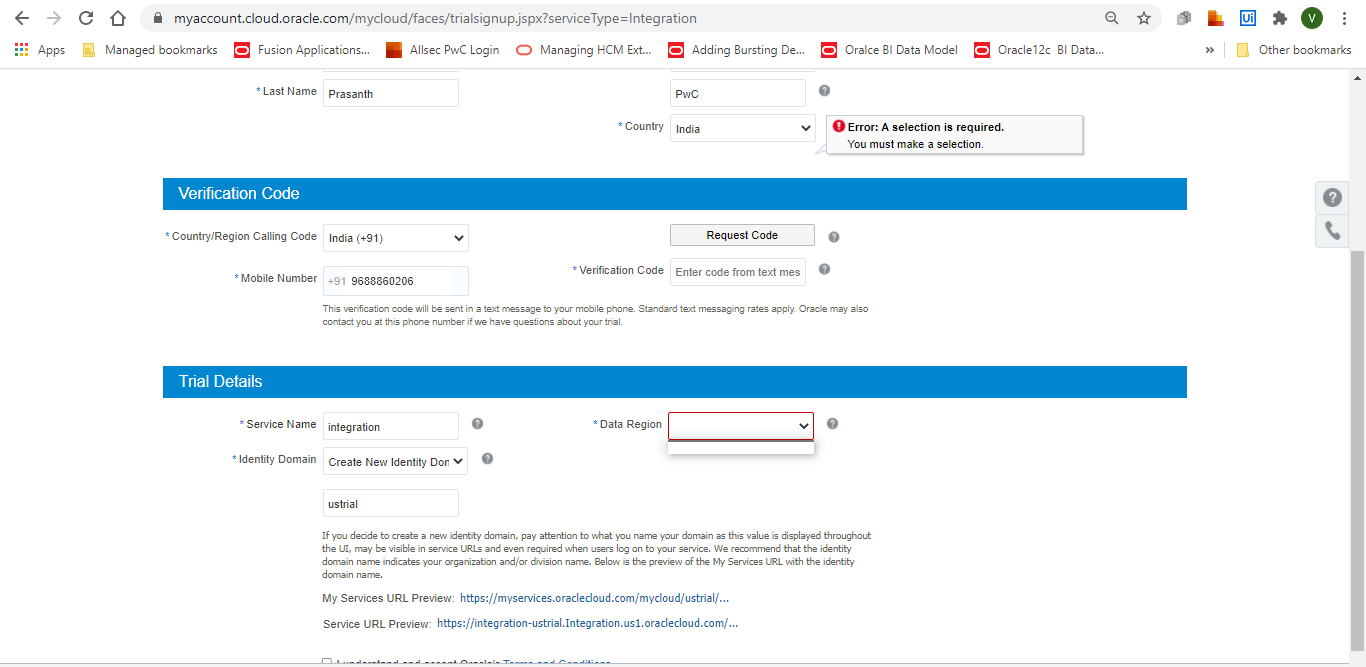Screen dimensions: 1366x667
Task: Reload the current page
Action: tap(86, 18)
